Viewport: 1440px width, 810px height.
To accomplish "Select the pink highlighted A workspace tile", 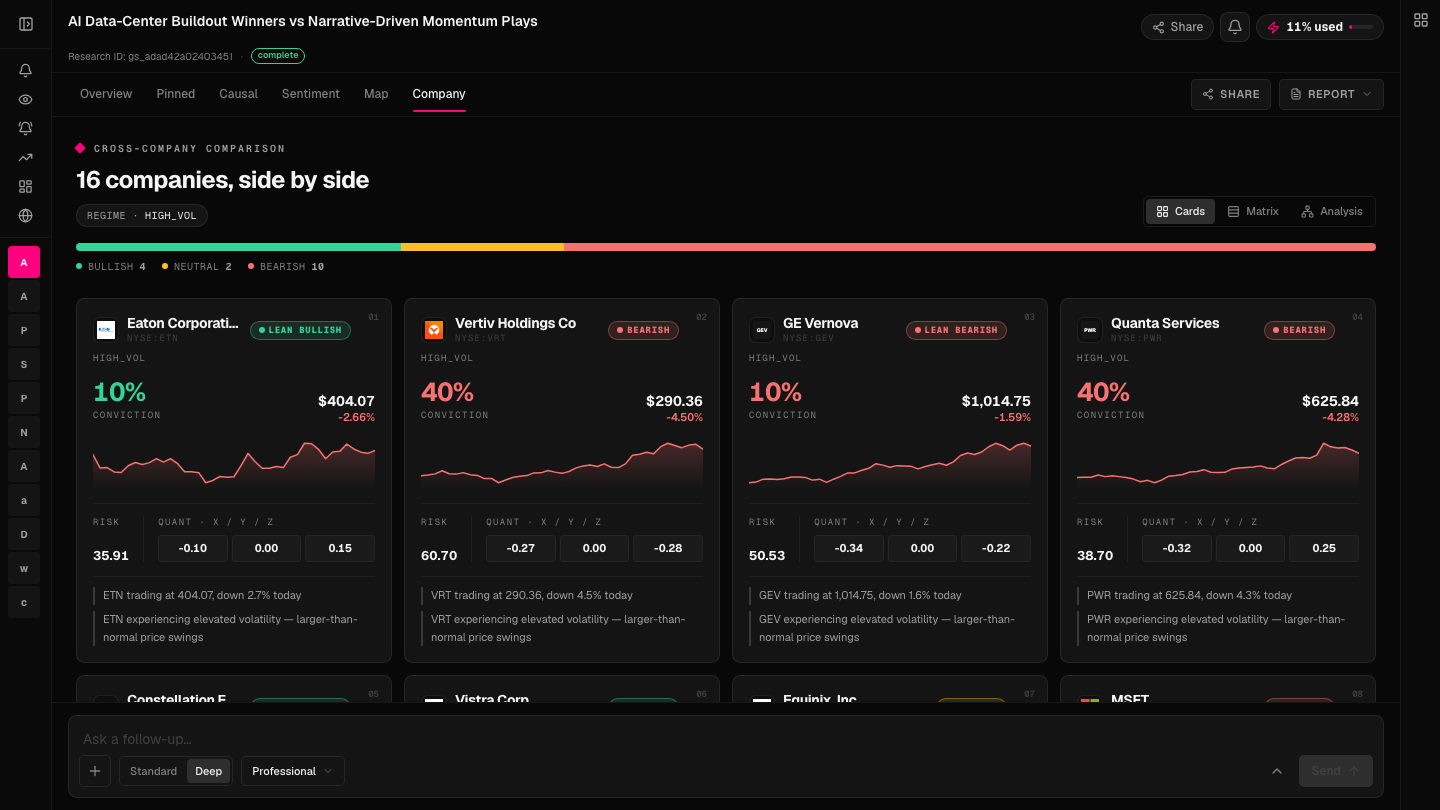I will point(24,262).
